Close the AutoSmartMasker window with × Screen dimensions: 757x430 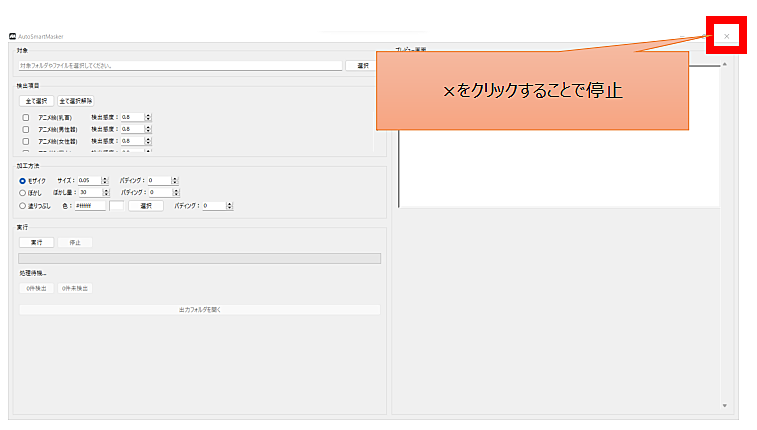(x=726, y=36)
